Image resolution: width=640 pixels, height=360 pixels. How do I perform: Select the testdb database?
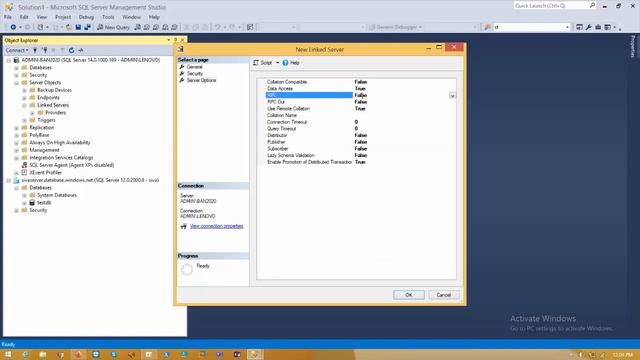44,203
